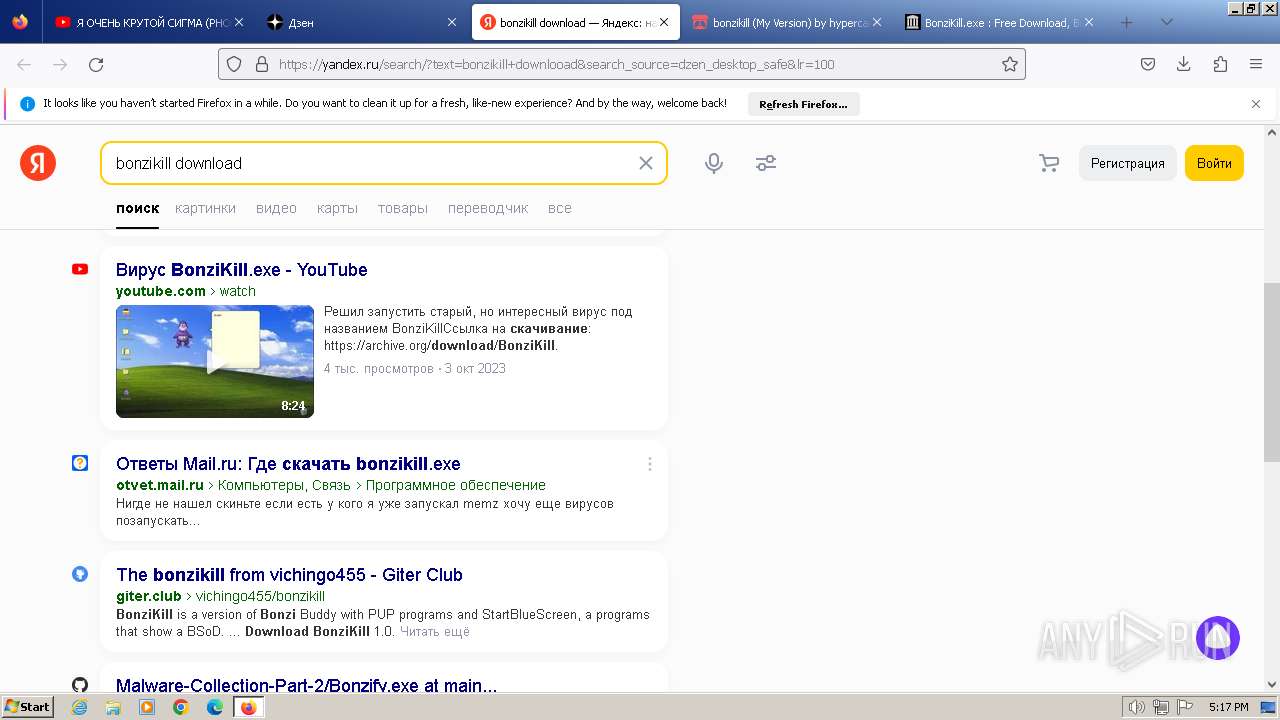Reload the current page
The width and height of the screenshot is (1280, 720).
[96, 64]
